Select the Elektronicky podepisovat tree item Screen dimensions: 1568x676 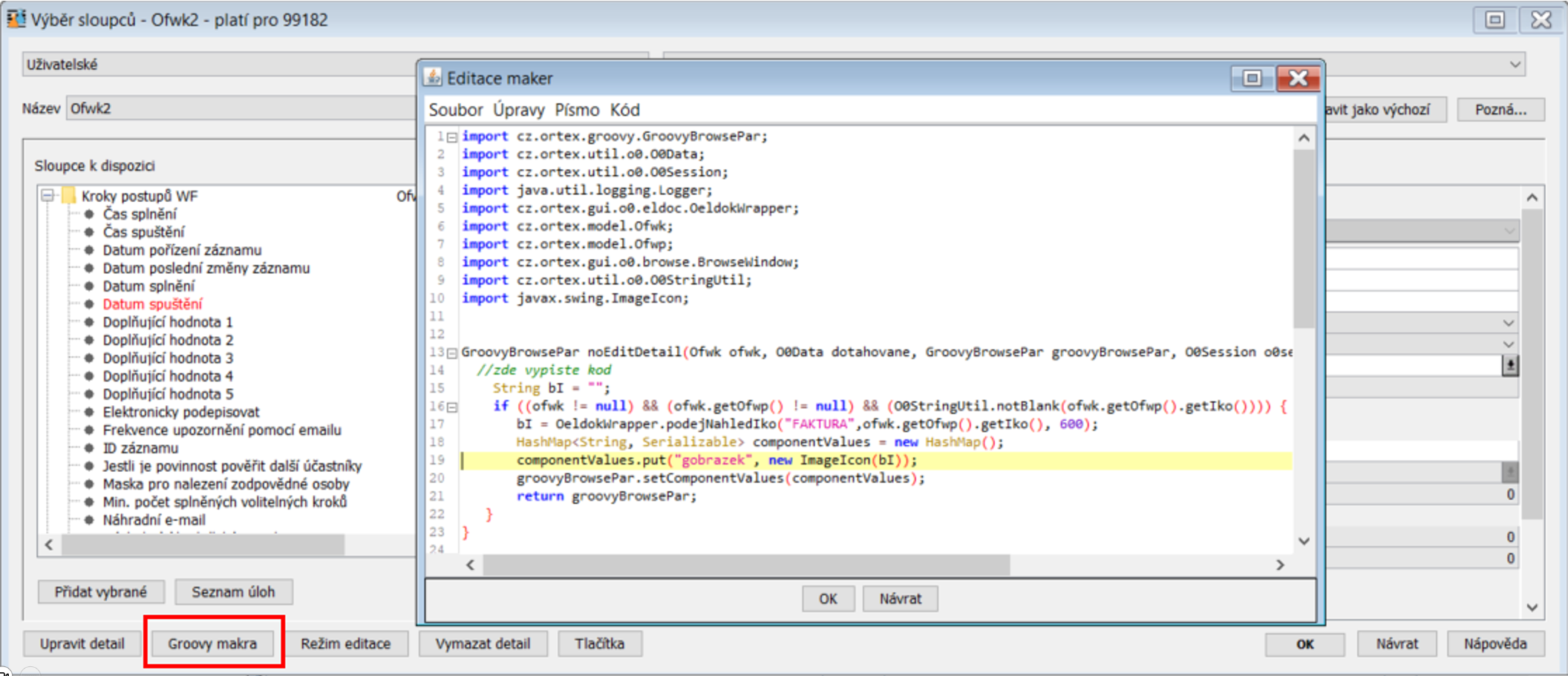coord(181,412)
